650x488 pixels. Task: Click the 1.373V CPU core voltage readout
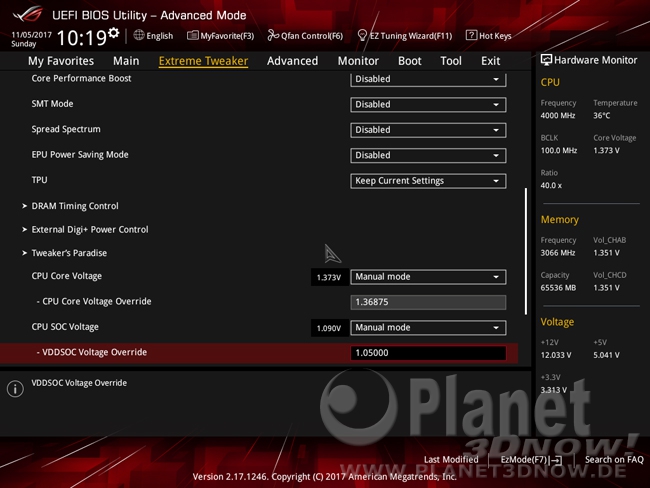point(329,277)
